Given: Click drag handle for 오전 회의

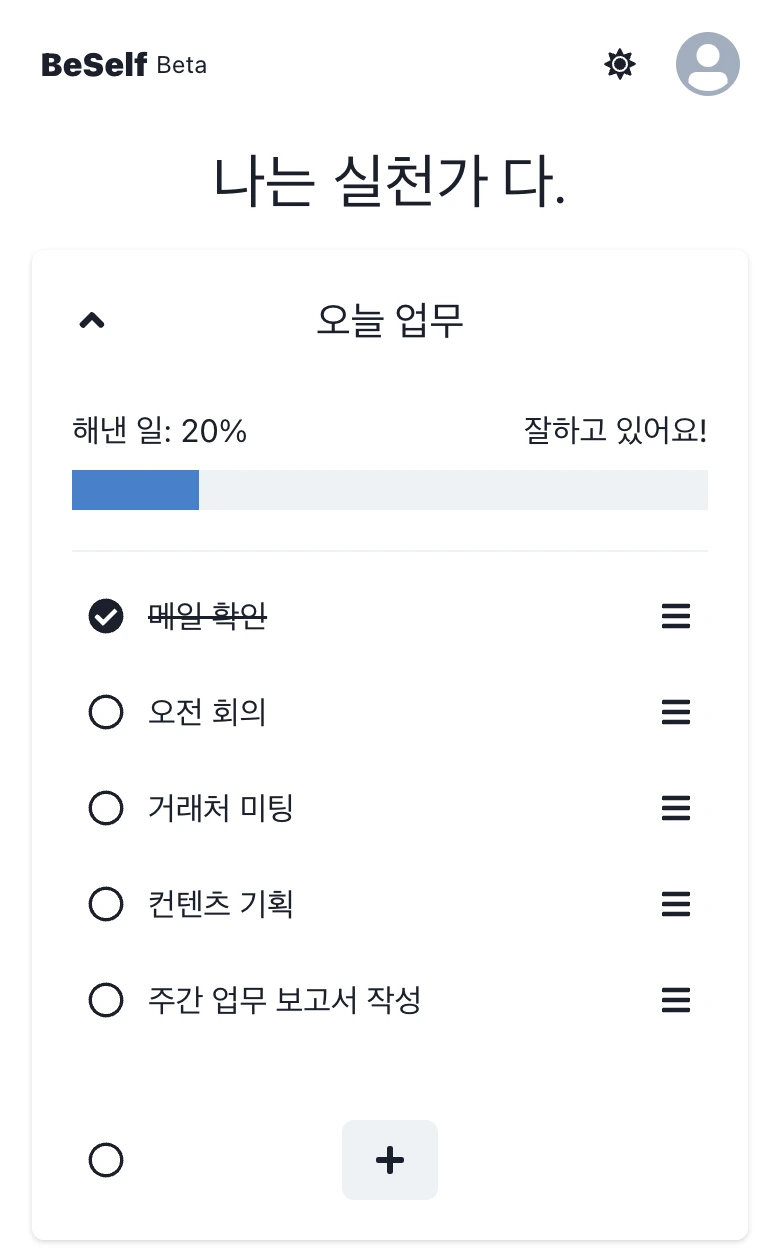Looking at the screenshot, I should click(676, 712).
